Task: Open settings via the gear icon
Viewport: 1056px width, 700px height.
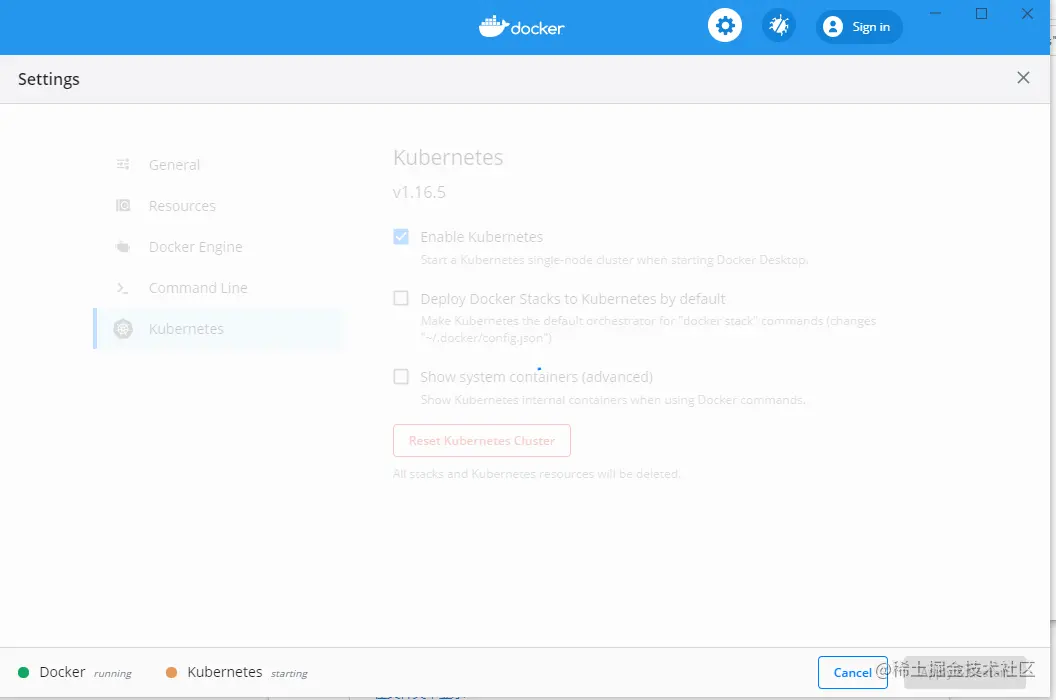Action: 725,26
